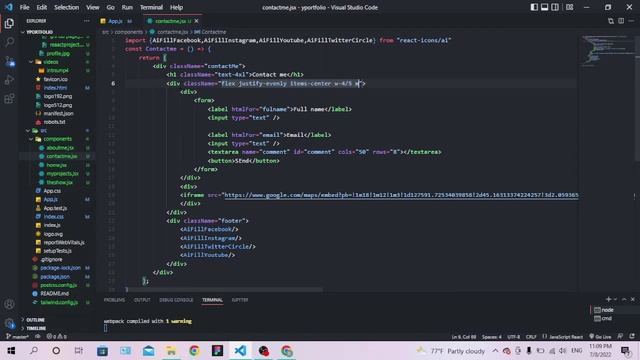
Task: Open tailwind.config.js in the explorer
Action: click(59, 302)
